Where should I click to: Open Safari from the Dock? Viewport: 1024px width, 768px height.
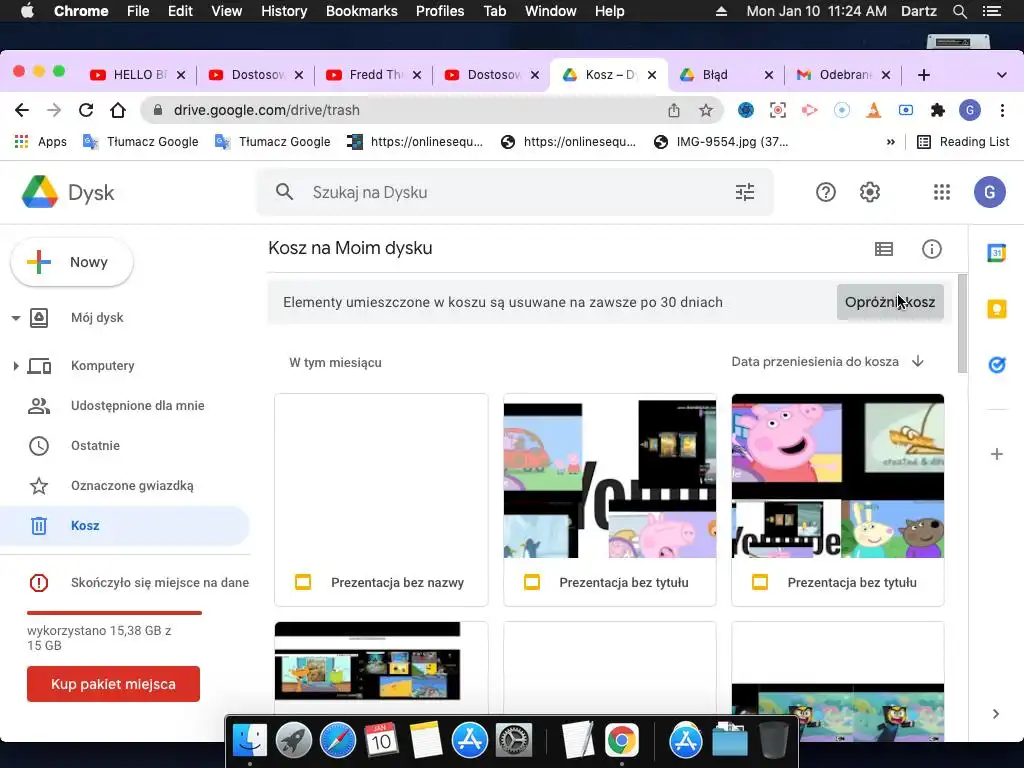click(337, 740)
